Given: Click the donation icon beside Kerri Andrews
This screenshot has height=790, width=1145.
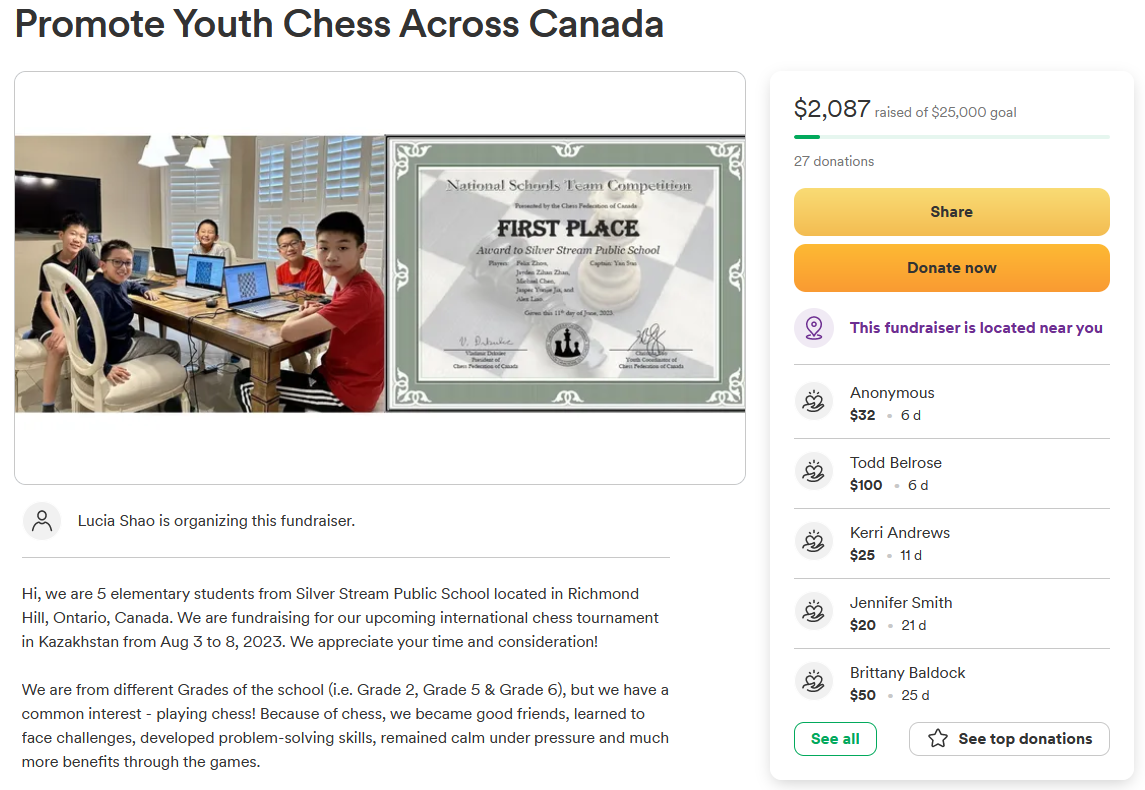Looking at the screenshot, I should coord(813,541).
